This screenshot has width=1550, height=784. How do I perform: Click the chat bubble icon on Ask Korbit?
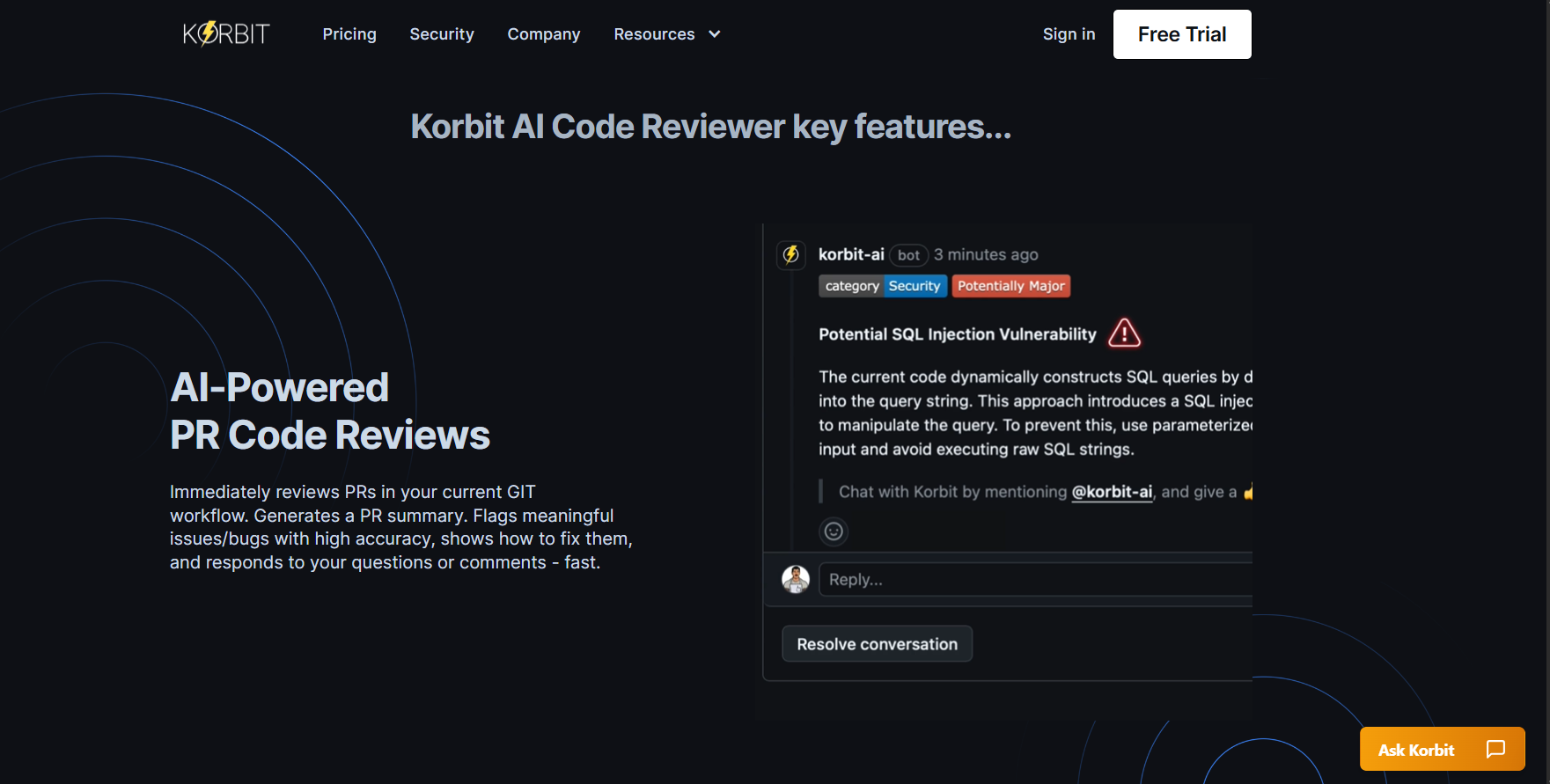pyautogui.click(x=1495, y=749)
